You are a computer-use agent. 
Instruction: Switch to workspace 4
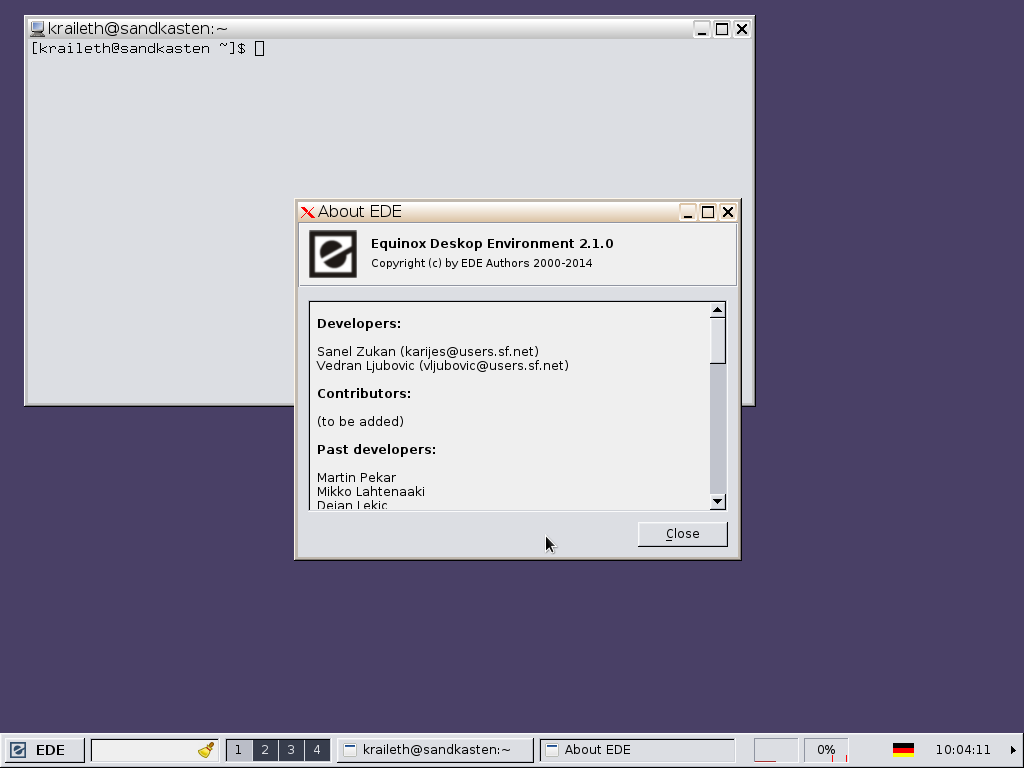point(317,750)
